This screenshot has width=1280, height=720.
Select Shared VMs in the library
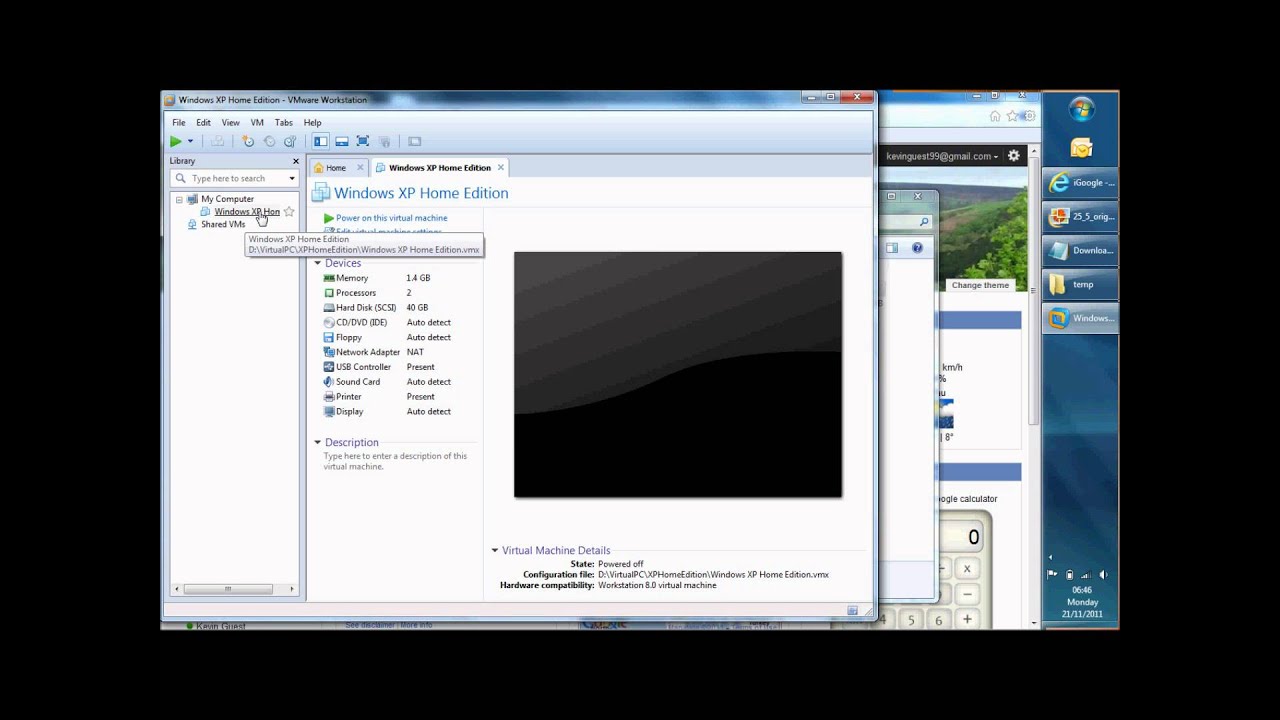click(x=222, y=224)
